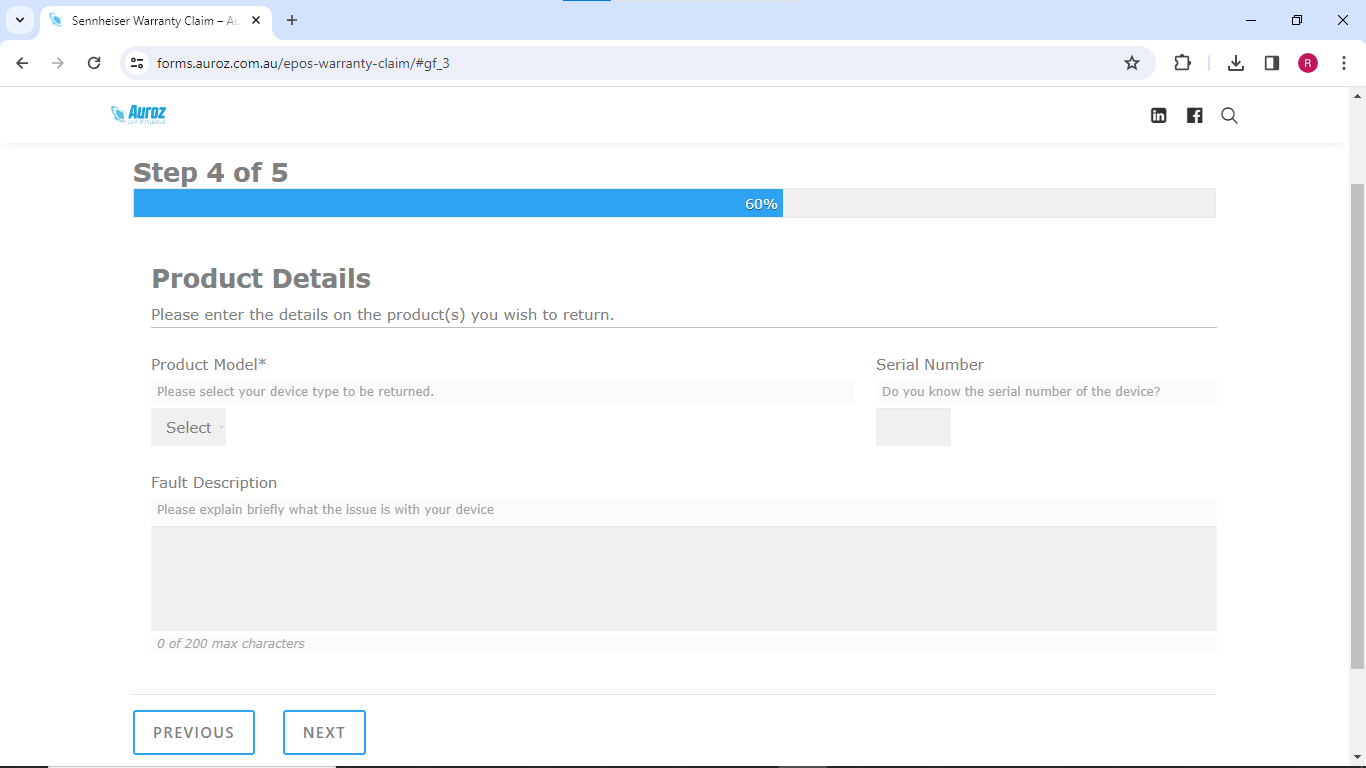Click the Fault Description text area
1366x768 pixels.
tap(683, 578)
